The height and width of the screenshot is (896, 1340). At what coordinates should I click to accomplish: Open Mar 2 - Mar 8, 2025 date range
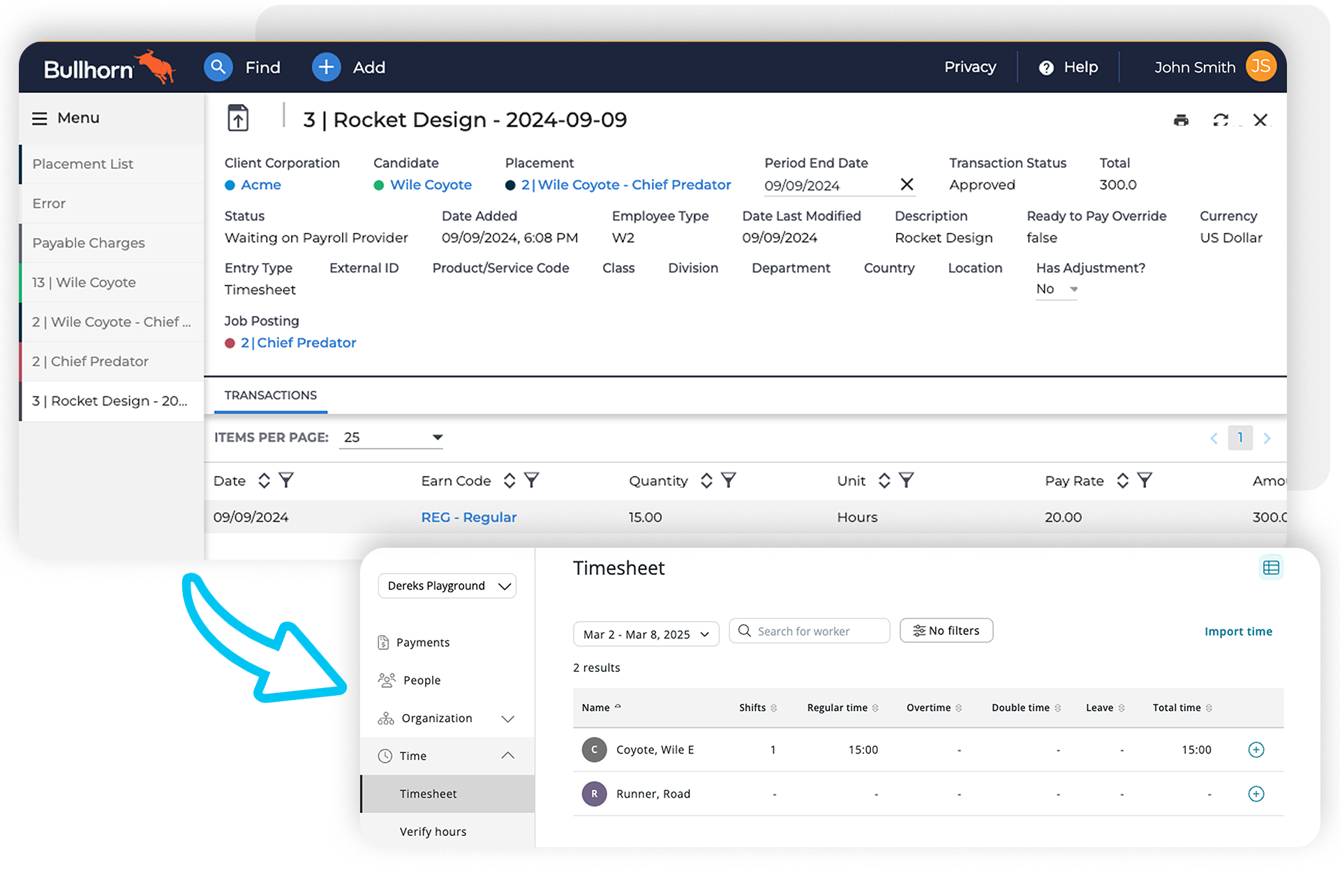click(646, 634)
